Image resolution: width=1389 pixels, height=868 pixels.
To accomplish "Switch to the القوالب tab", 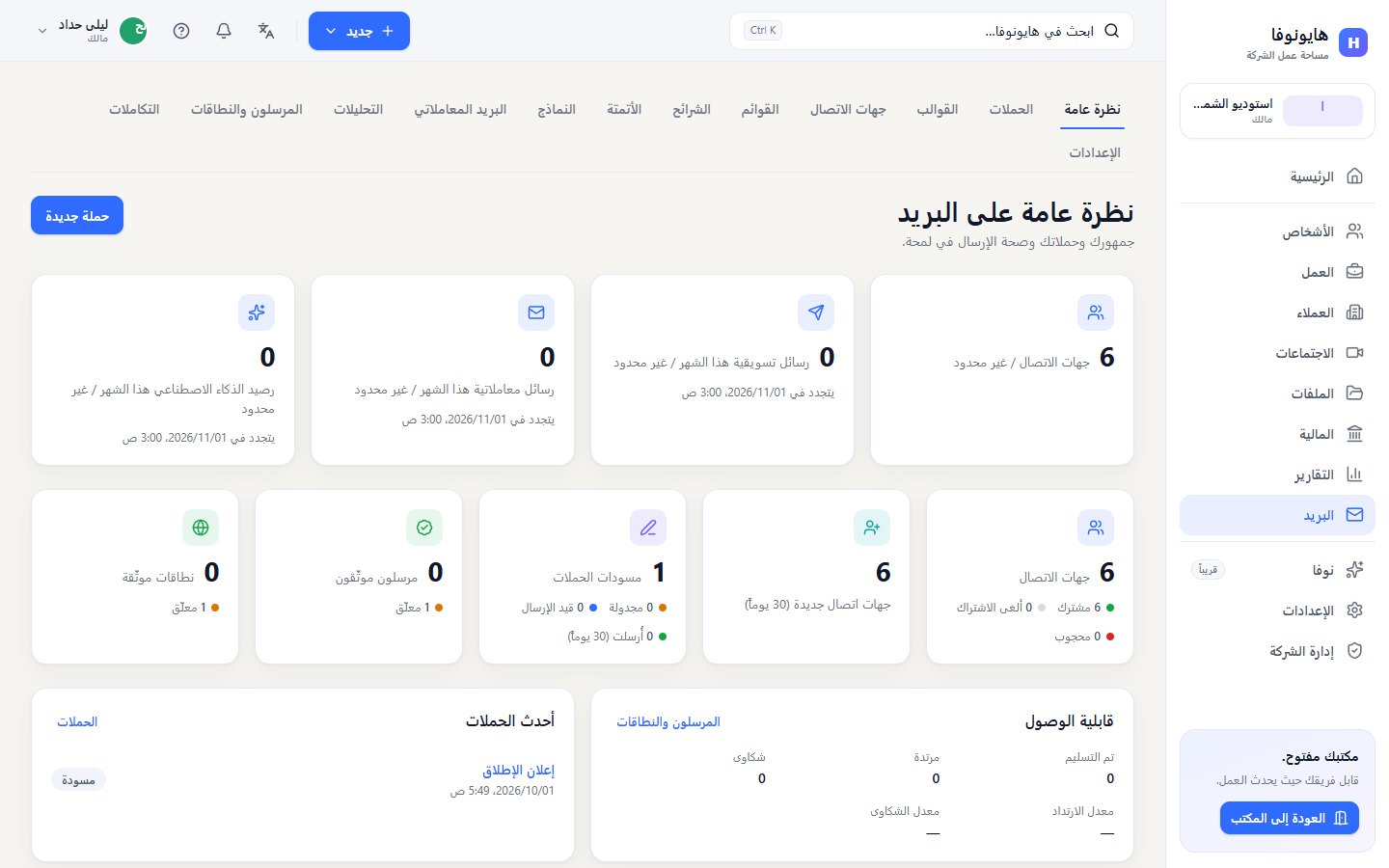I will point(938,109).
